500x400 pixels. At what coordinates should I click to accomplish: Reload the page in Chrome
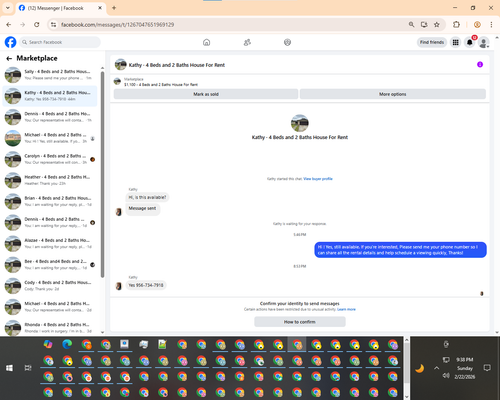click(x=37, y=25)
